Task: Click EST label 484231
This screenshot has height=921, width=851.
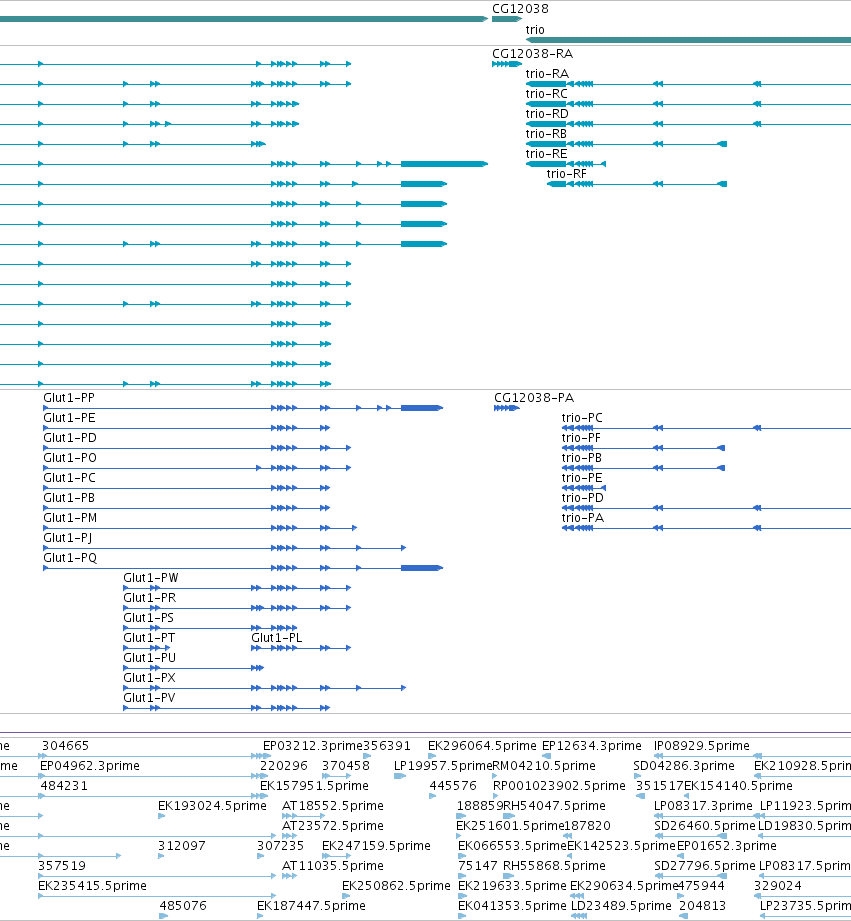Action: click(63, 785)
